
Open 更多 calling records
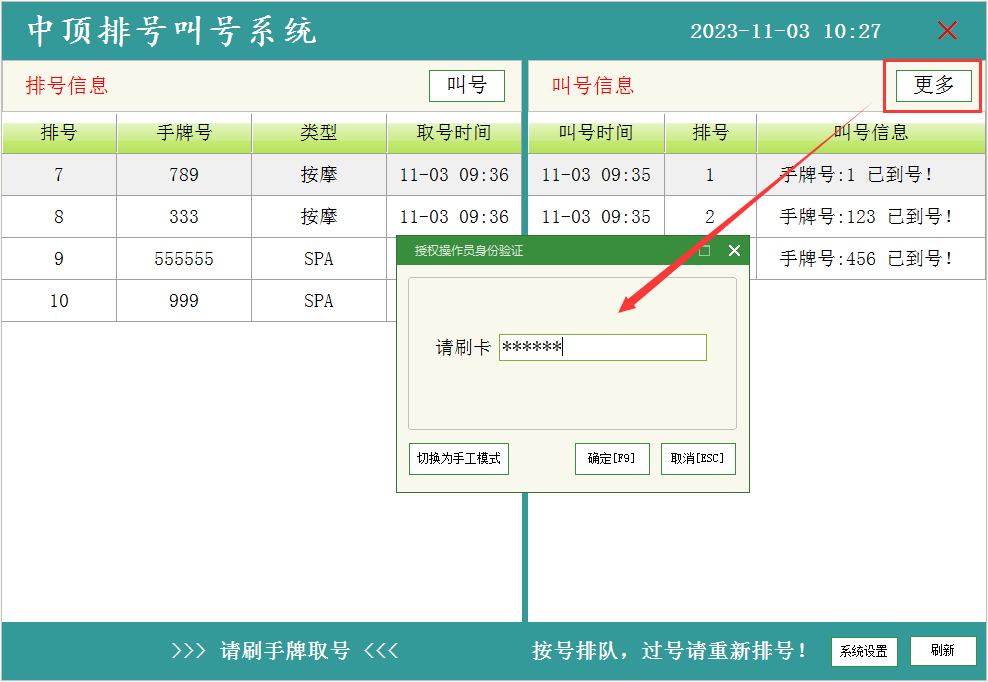(934, 86)
